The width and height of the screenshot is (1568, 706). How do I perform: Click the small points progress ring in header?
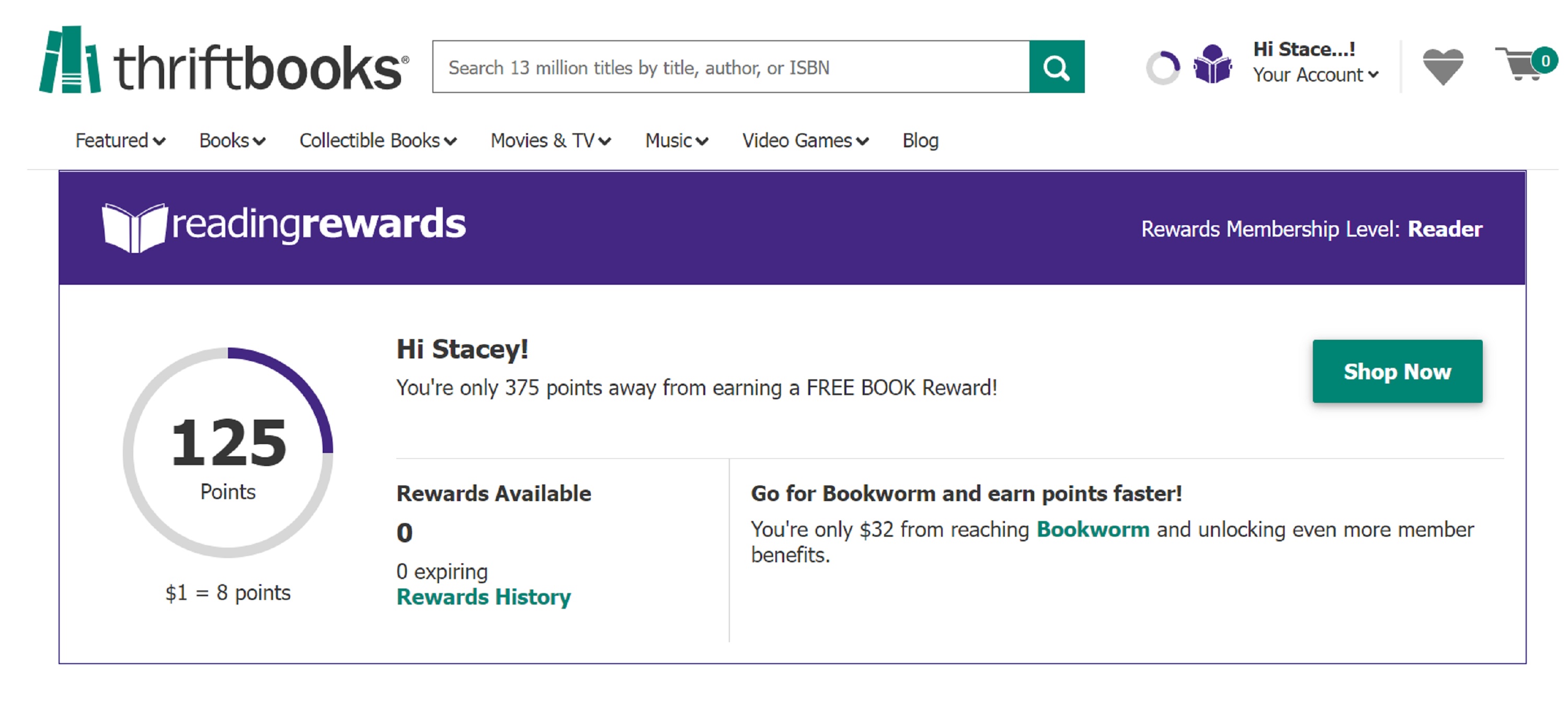coord(1163,67)
